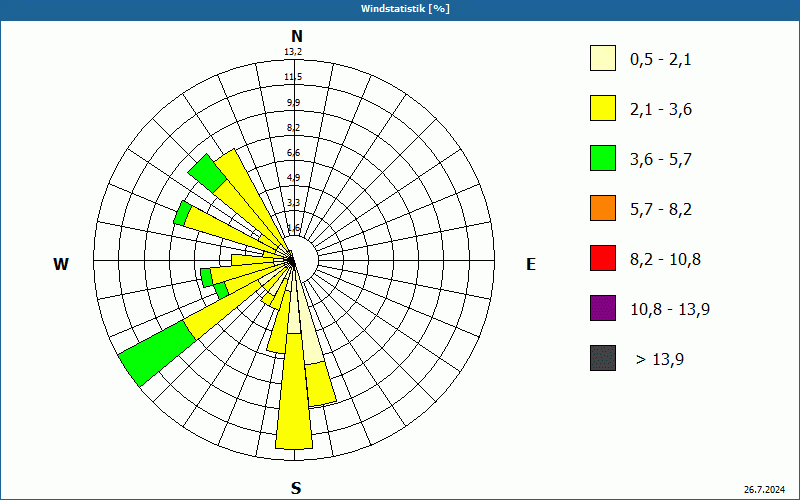Click the legend label > 13,9
This screenshot has width=800, height=500.
pos(660,360)
